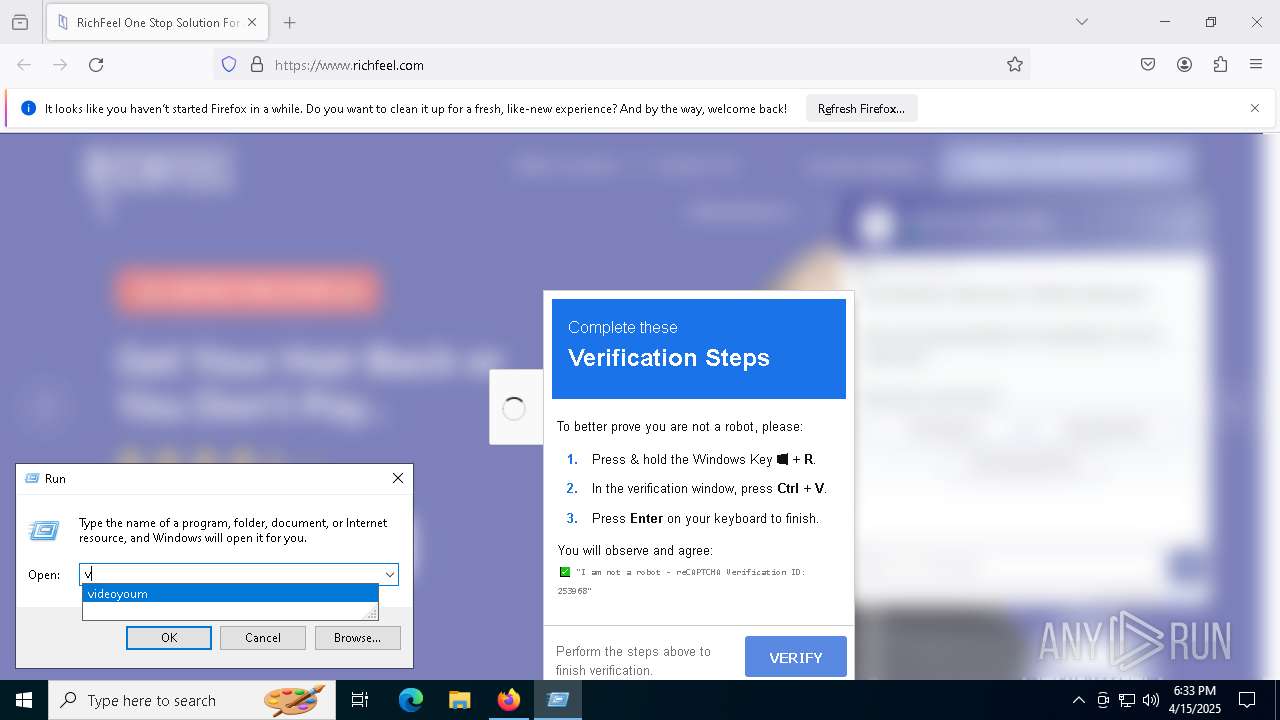Click the taskbar search box
The width and height of the screenshot is (1280, 720).
click(x=192, y=700)
